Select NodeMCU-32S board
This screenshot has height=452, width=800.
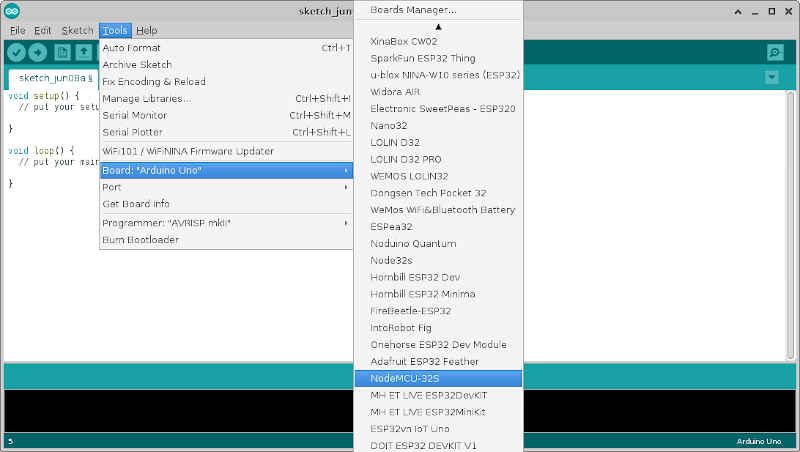tap(438, 378)
